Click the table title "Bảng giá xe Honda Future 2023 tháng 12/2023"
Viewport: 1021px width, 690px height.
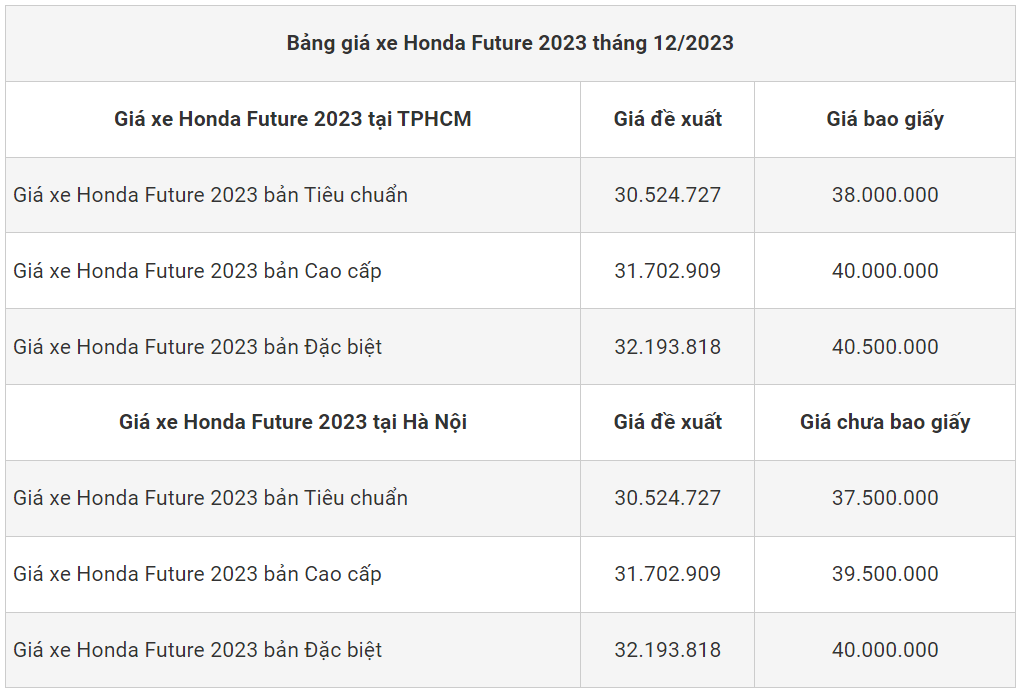[x=510, y=43]
